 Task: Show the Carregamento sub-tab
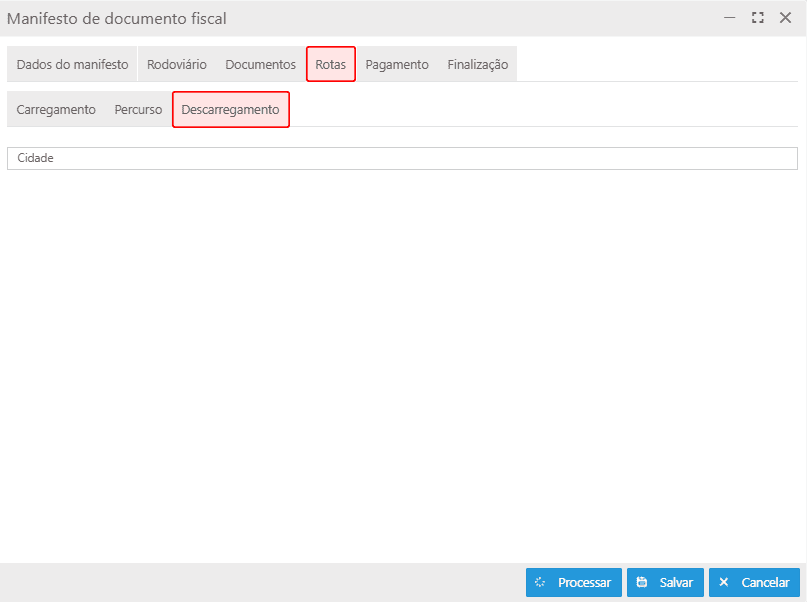click(x=56, y=109)
